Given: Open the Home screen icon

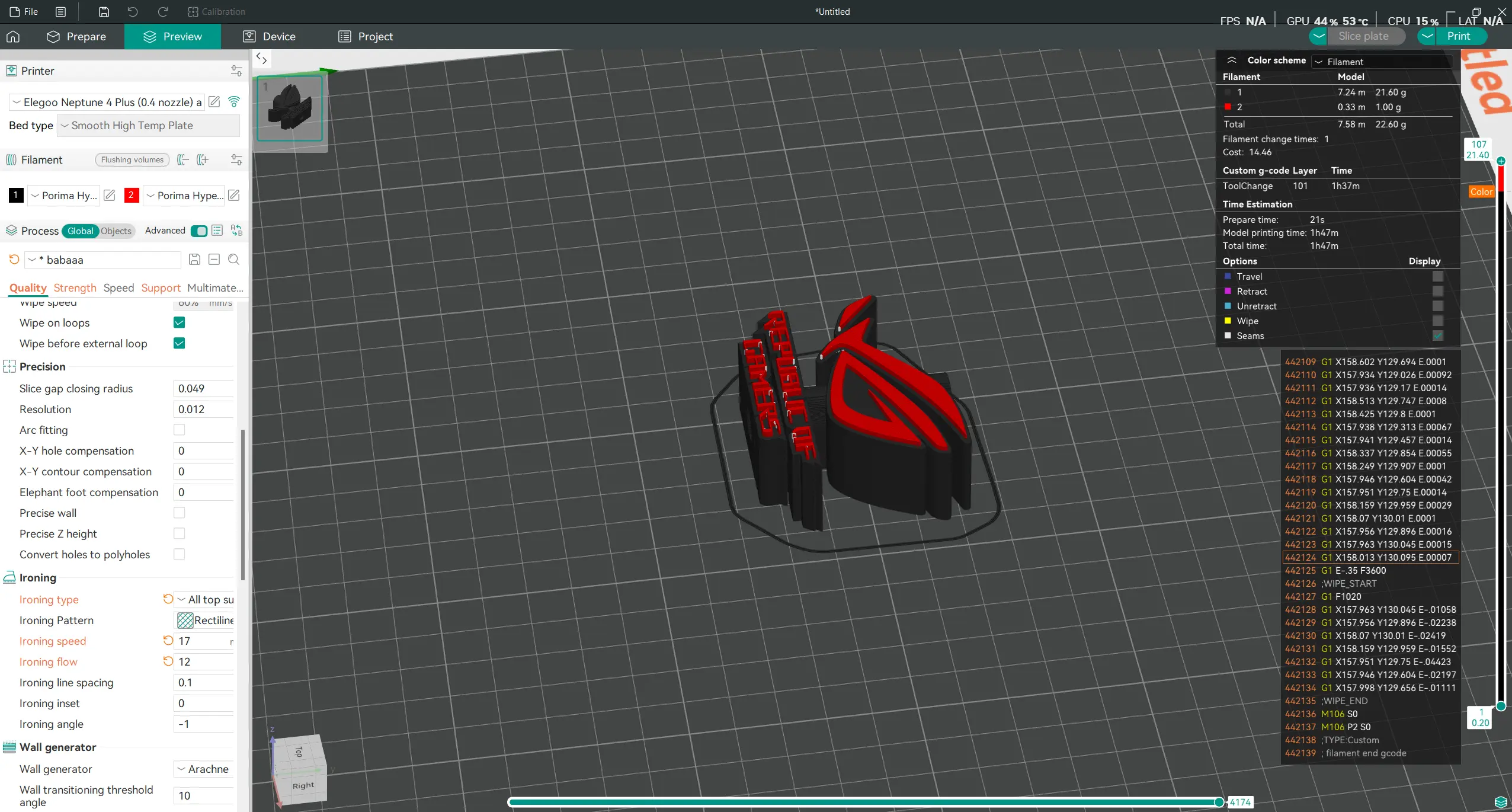Looking at the screenshot, I should (13, 37).
